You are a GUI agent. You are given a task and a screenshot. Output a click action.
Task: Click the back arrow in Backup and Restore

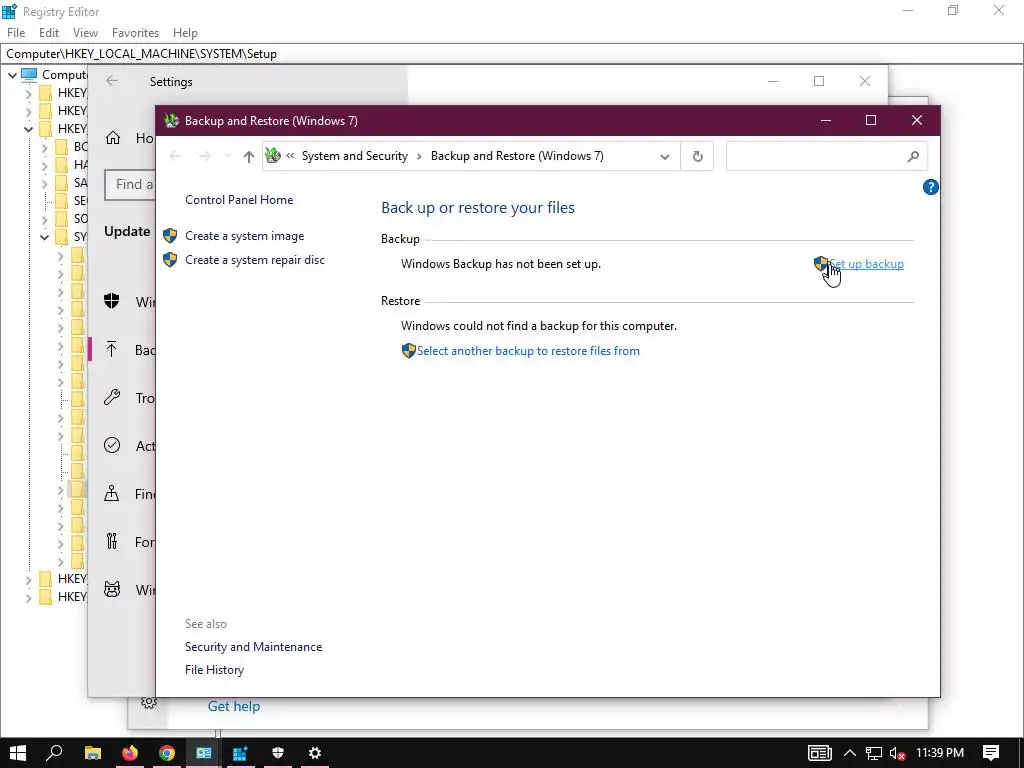click(175, 155)
